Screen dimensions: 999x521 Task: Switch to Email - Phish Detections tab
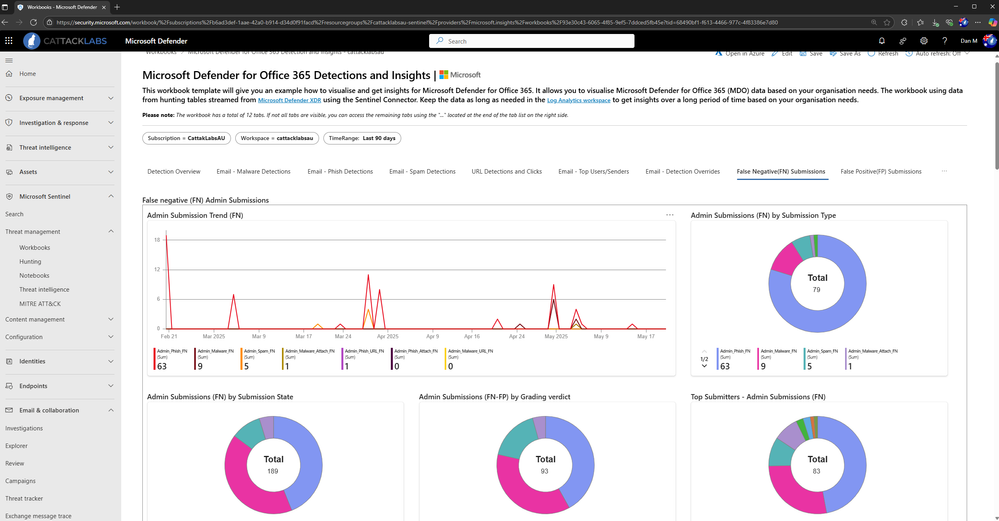340,171
